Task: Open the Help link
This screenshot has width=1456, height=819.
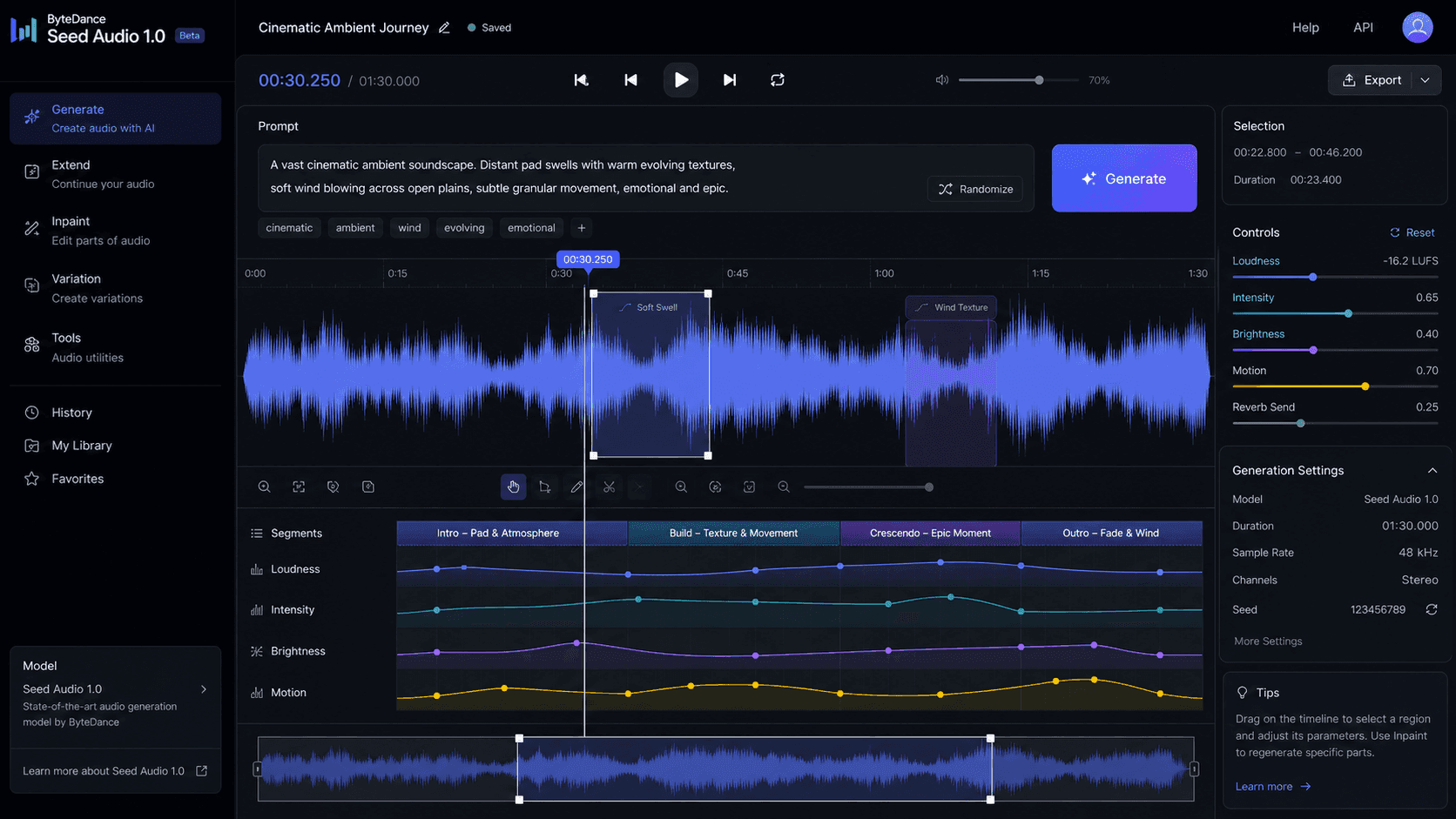Action: pyautogui.click(x=1304, y=28)
